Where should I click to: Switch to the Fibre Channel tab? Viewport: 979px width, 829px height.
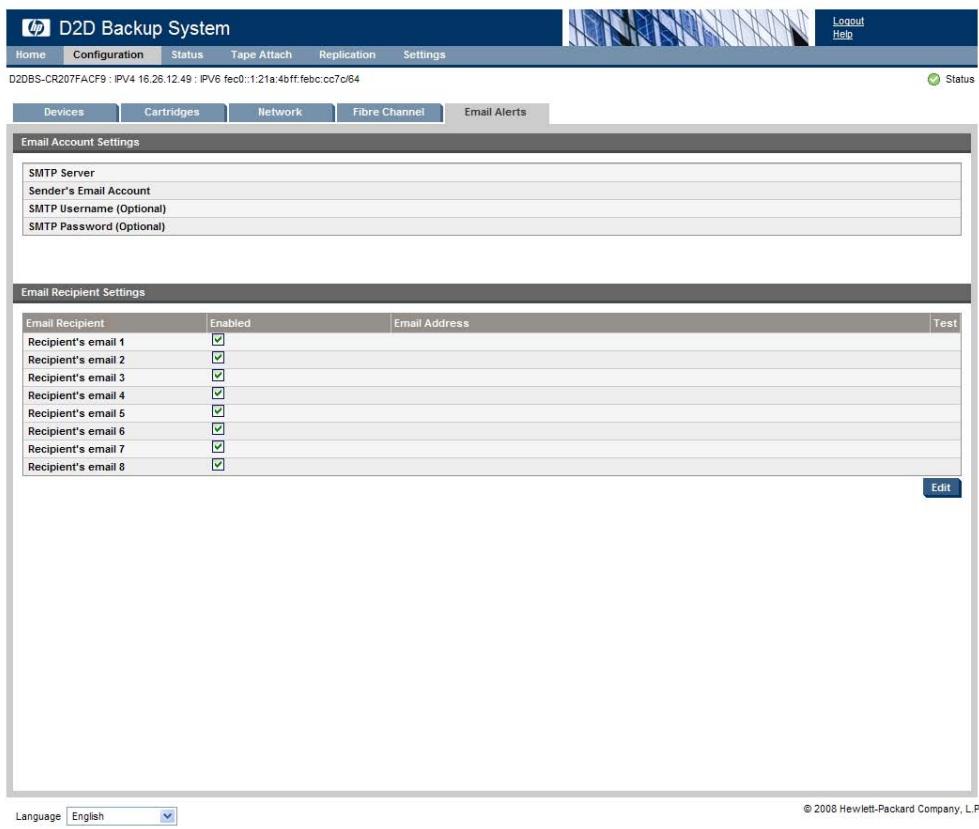(x=389, y=112)
